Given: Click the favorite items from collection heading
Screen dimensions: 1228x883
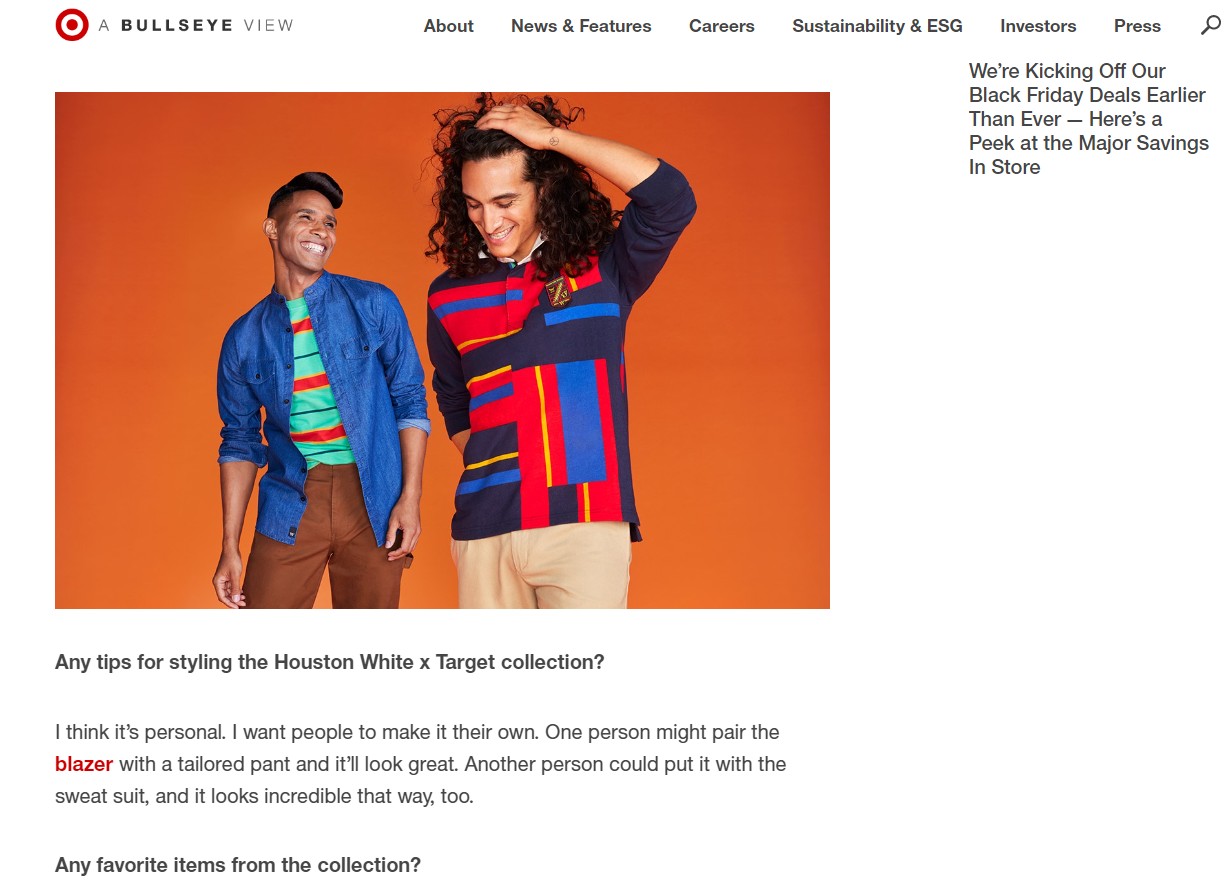Looking at the screenshot, I should pyautogui.click(x=238, y=865).
